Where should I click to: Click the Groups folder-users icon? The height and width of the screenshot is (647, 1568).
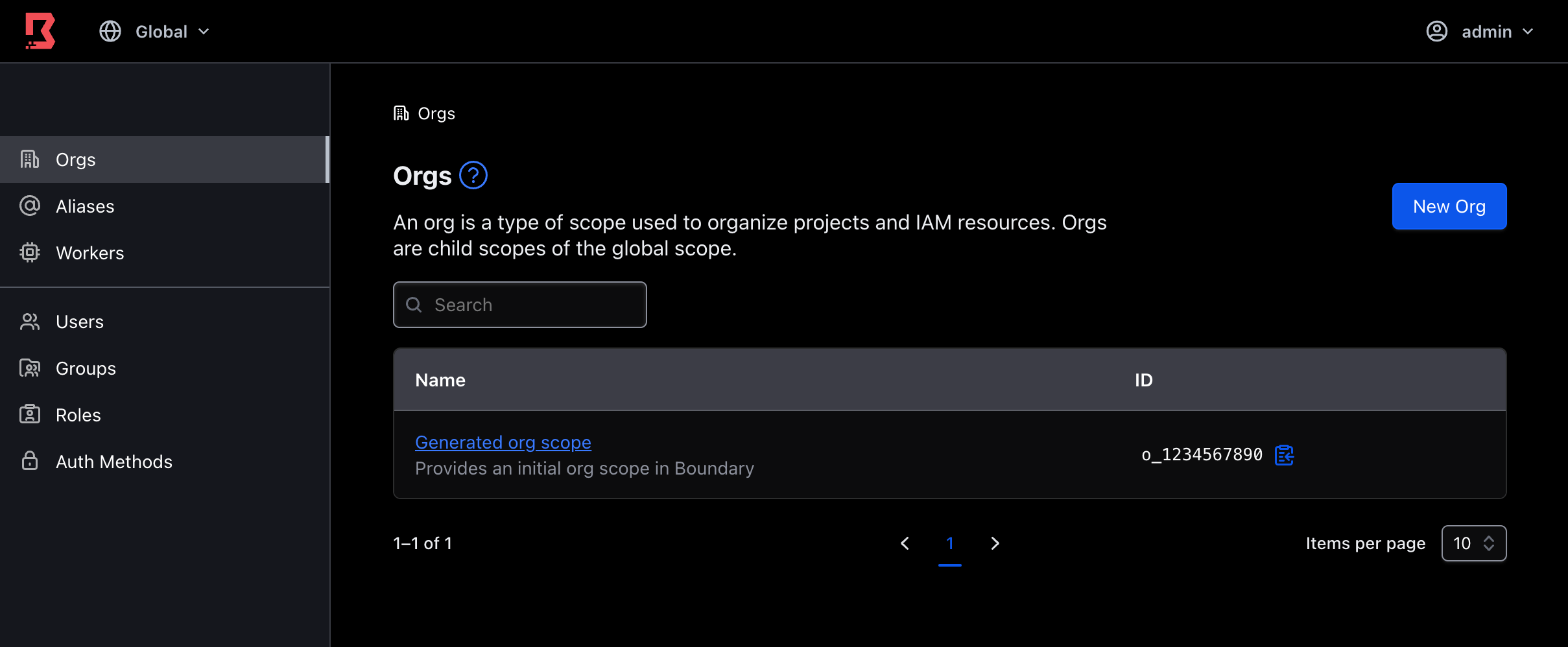(x=30, y=368)
